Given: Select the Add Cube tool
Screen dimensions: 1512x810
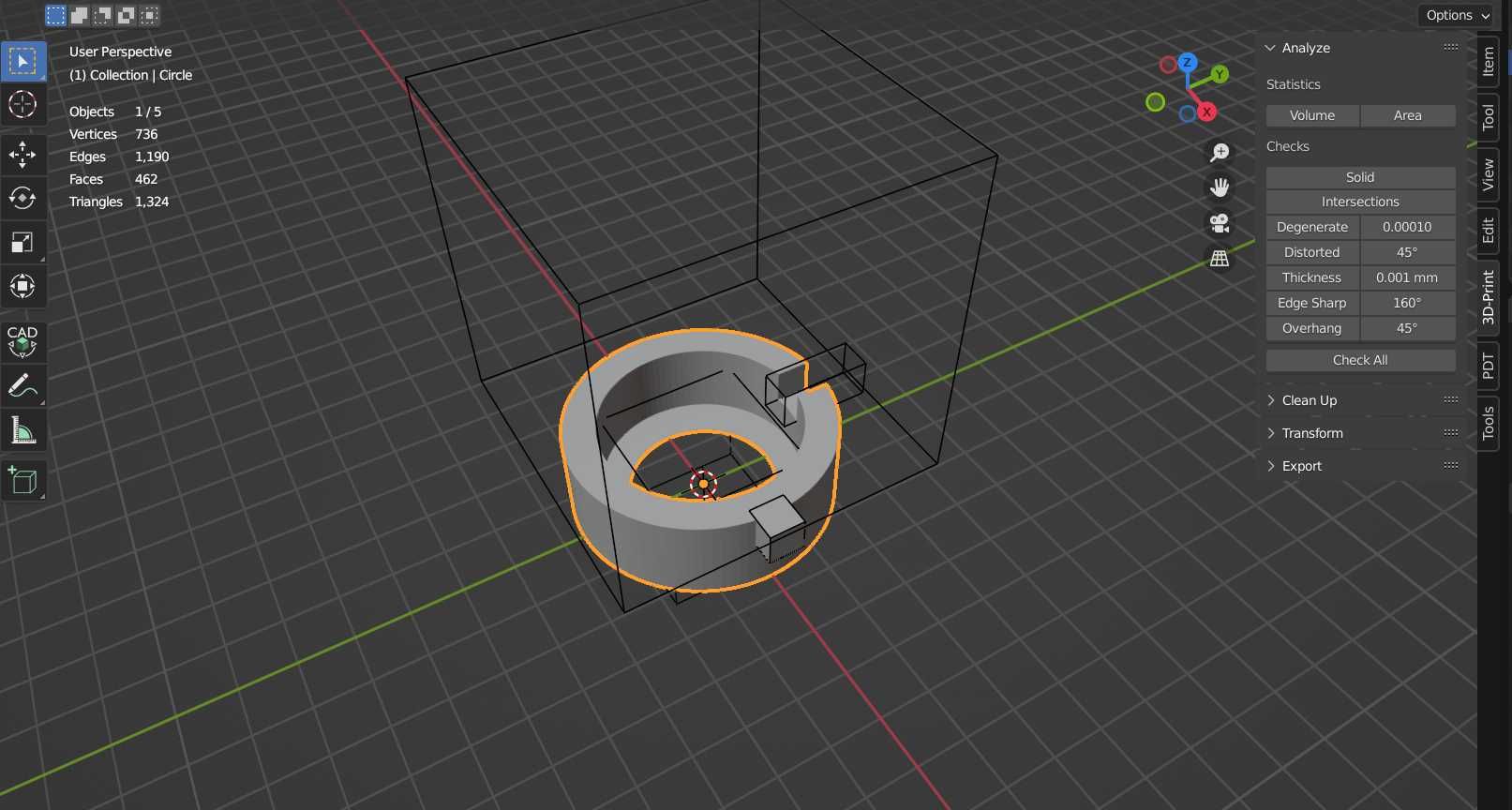Looking at the screenshot, I should 22,481.
